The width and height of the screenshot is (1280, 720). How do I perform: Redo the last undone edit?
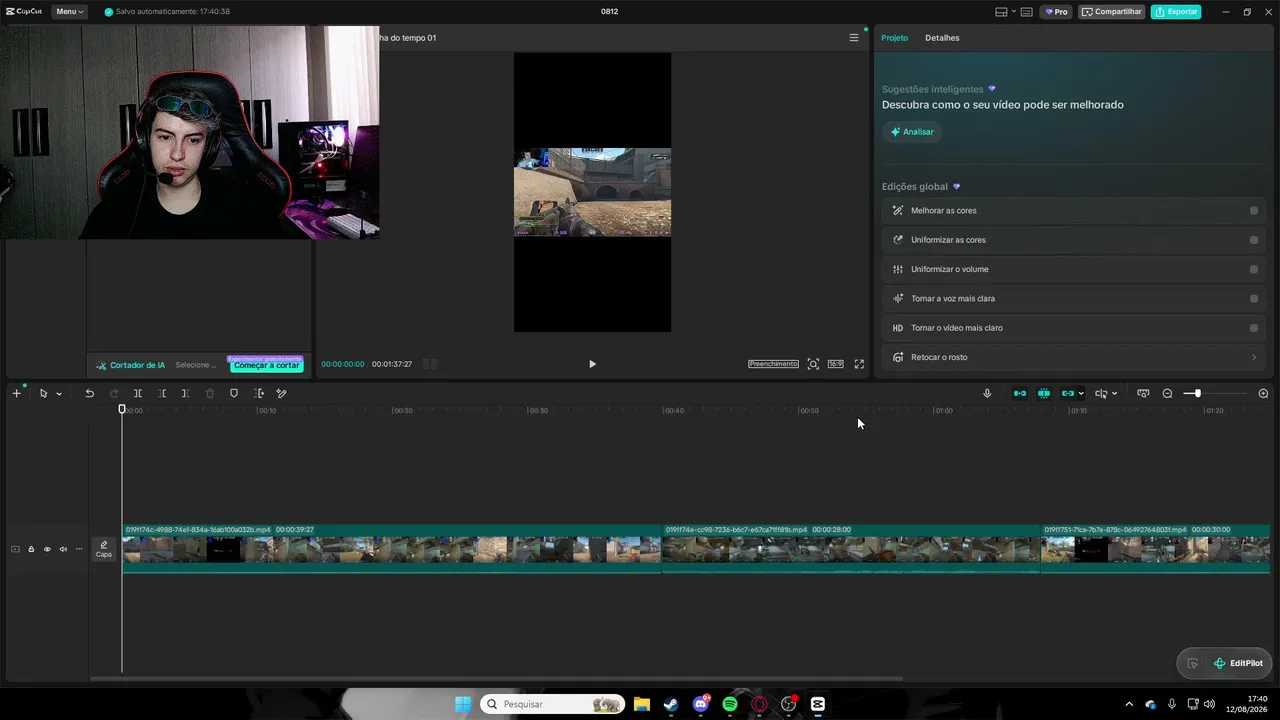[x=114, y=393]
